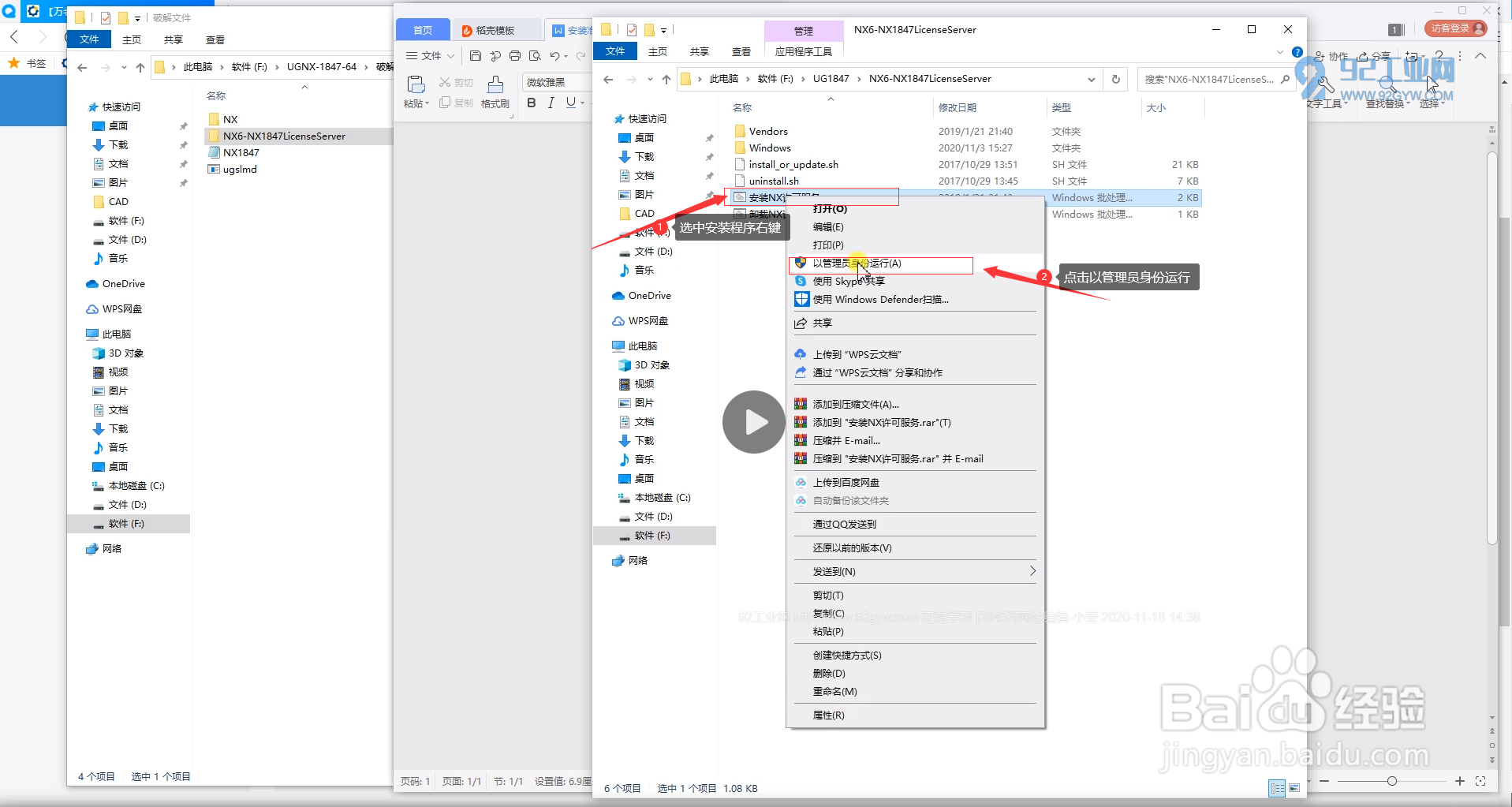Screen dimensions: 1512x807
Task: Expand 发送到(N) submenu arrow
Action: 1032,571
